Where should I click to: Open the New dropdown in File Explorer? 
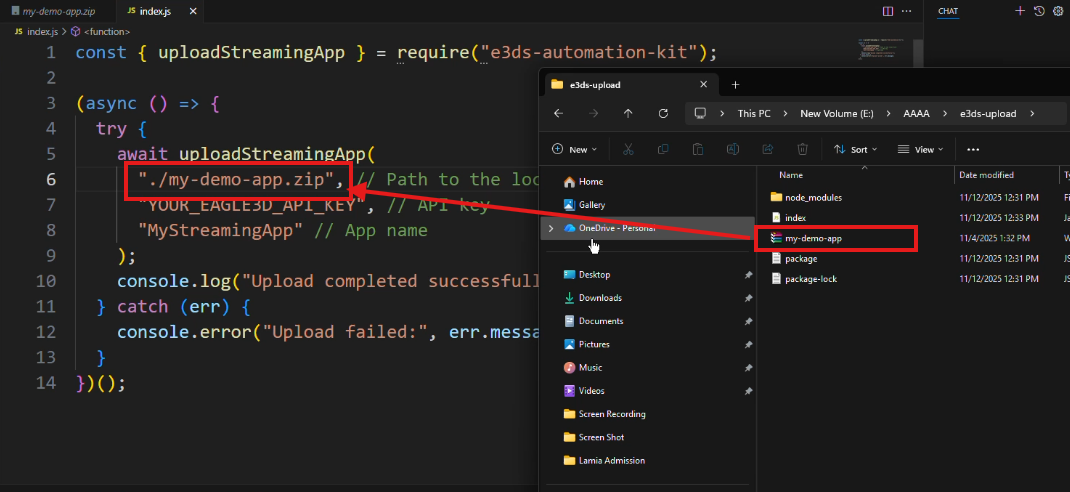click(577, 149)
